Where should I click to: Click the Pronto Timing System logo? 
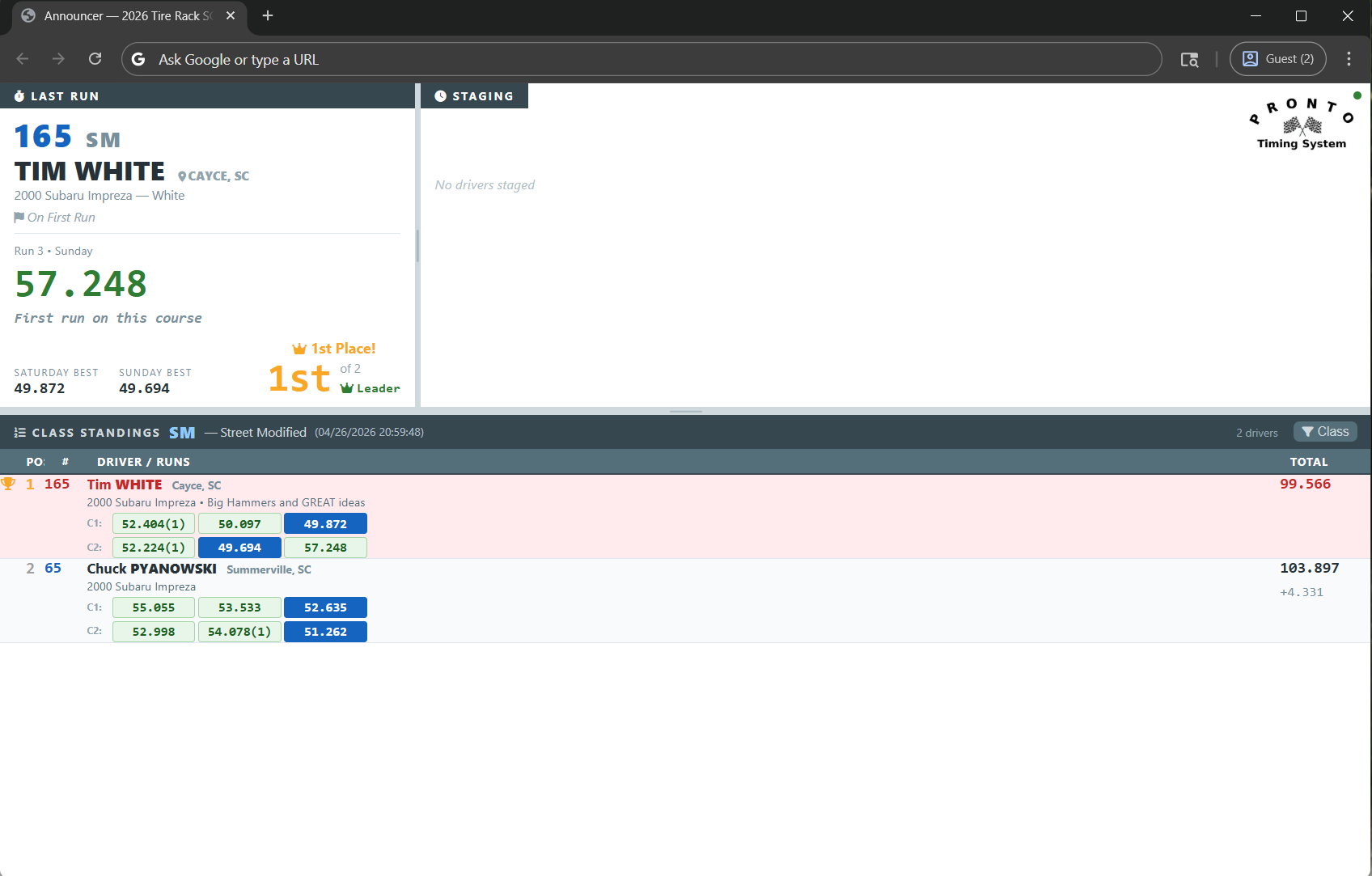point(1301,124)
